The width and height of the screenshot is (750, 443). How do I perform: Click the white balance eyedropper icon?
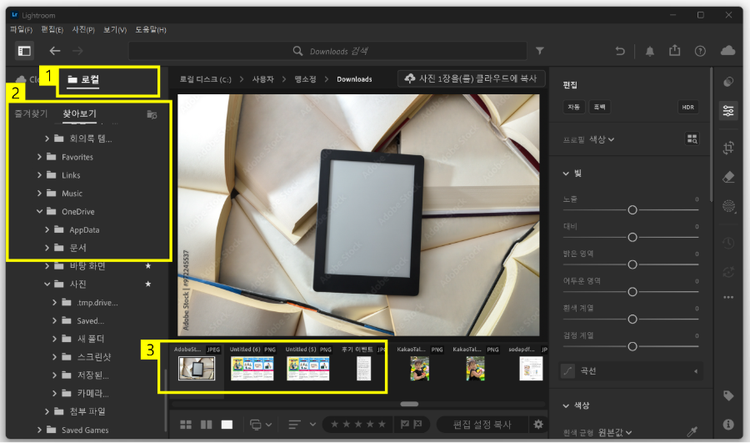(x=692, y=432)
